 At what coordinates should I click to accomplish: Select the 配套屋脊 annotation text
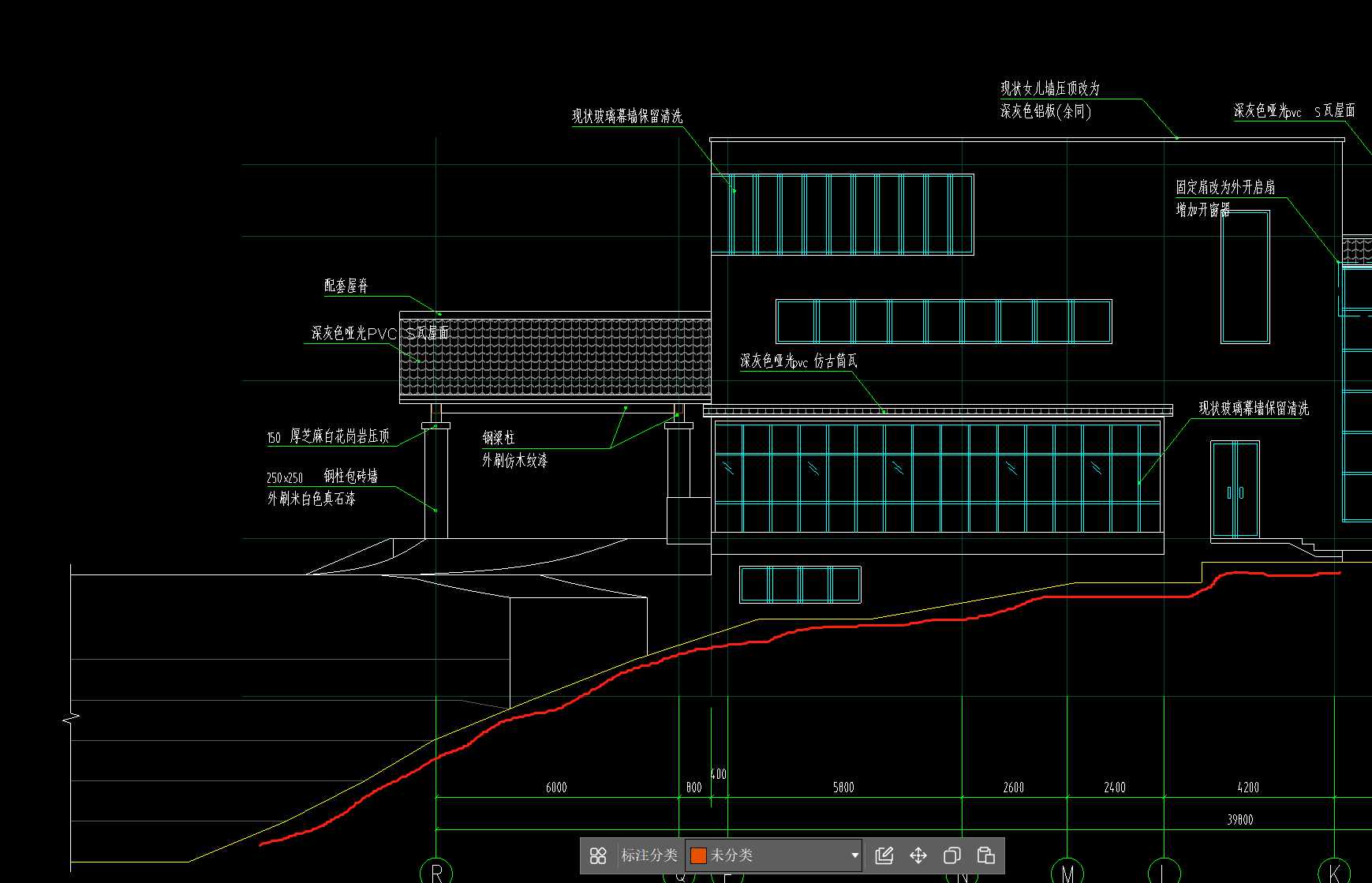click(346, 286)
